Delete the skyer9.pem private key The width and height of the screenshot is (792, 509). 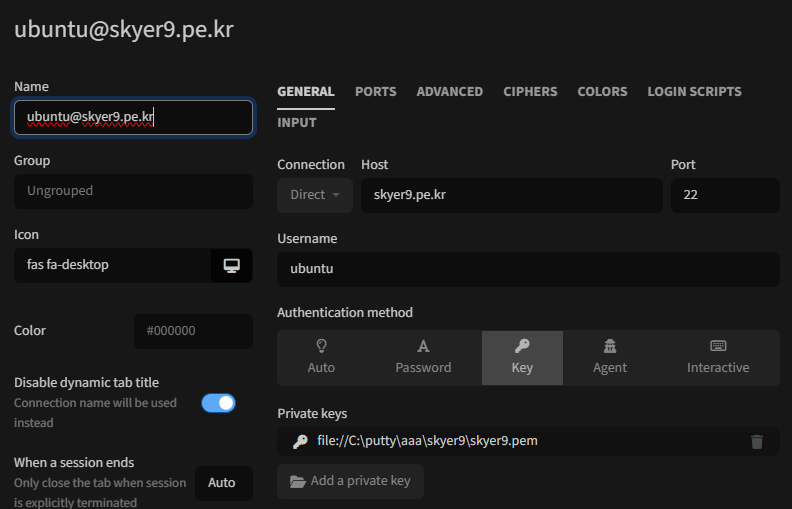(x=757, y=441)
